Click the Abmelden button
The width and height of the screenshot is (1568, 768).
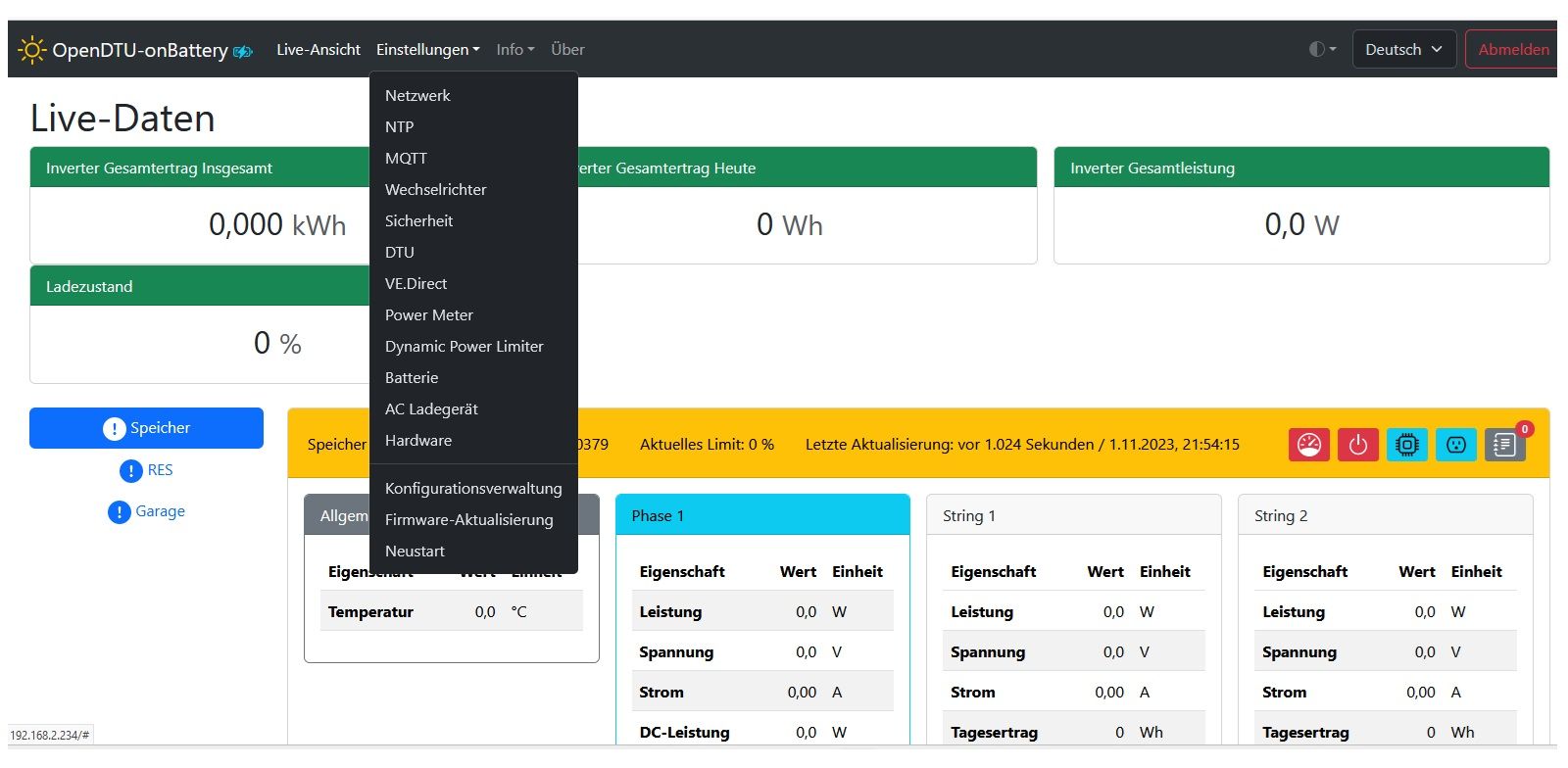[1512, 49]
